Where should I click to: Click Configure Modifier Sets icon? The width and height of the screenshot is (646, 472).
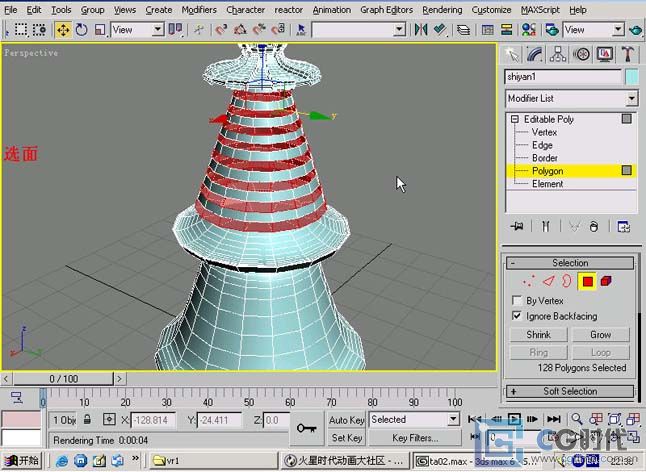click(623, 227)
